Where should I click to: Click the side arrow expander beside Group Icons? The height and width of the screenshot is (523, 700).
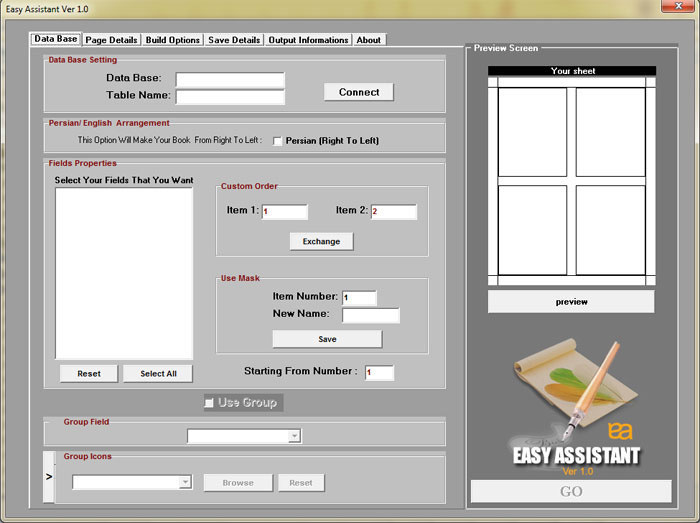(49, 477)
